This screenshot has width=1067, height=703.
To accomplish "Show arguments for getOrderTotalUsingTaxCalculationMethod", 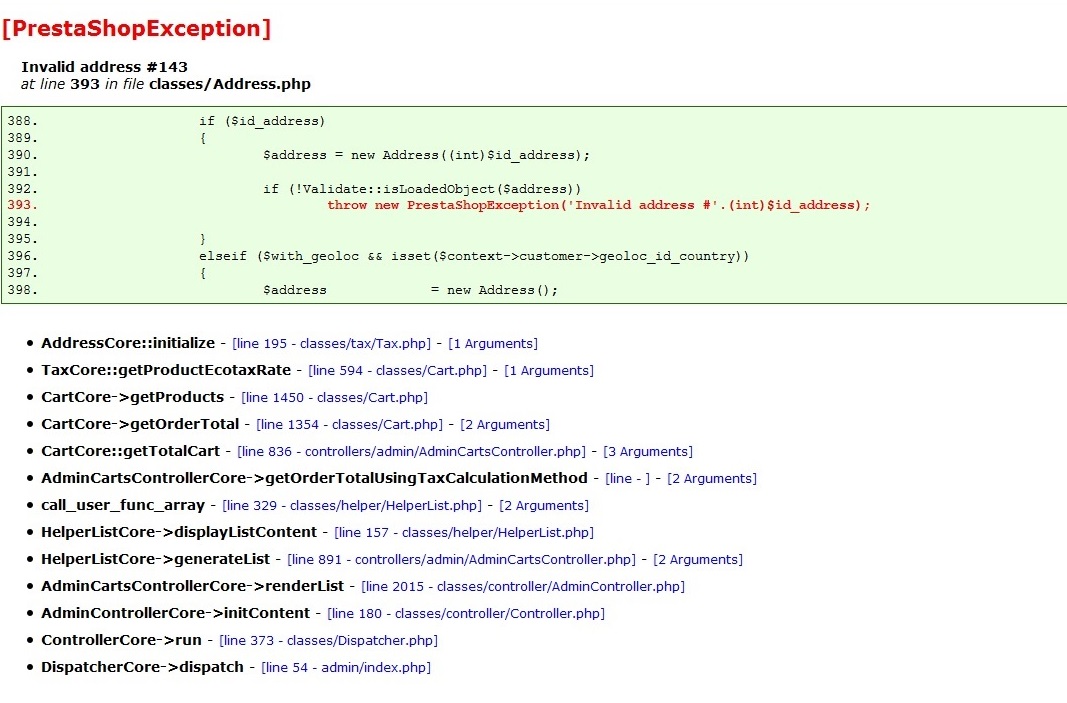I will coord(712,479).
